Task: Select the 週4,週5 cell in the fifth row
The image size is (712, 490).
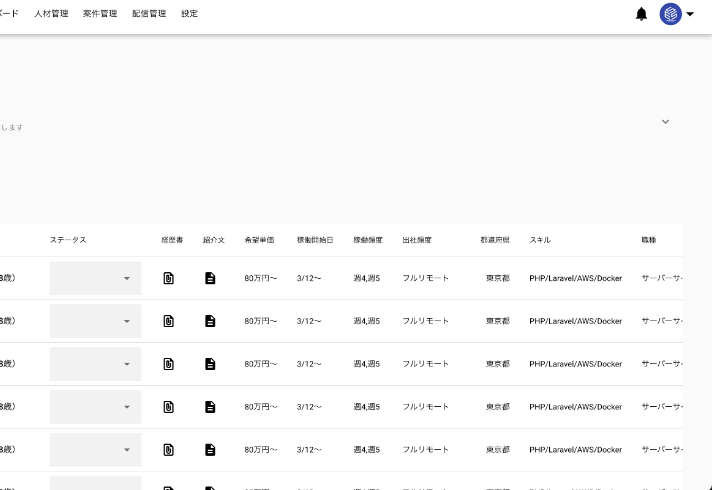Action: (367, 450)
